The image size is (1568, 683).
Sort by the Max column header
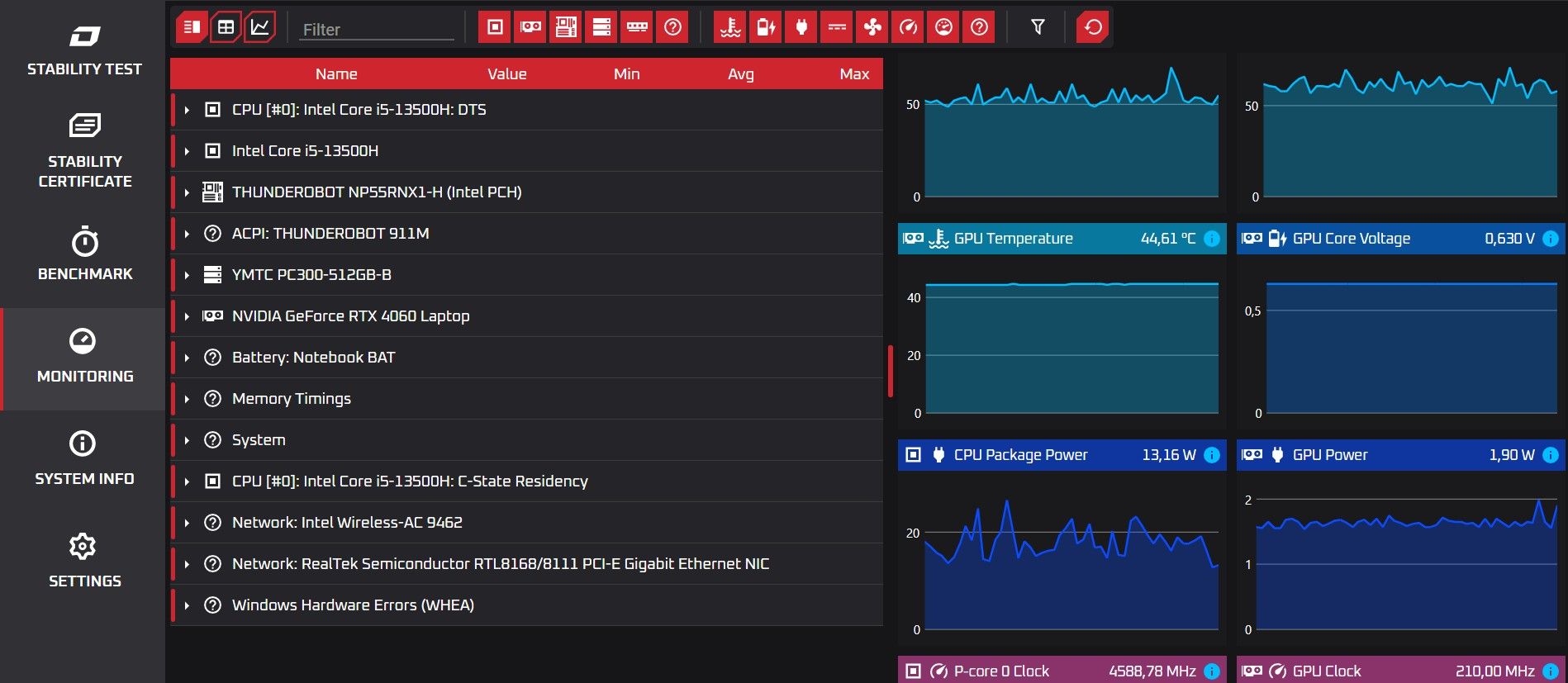[x=854, y=74]
